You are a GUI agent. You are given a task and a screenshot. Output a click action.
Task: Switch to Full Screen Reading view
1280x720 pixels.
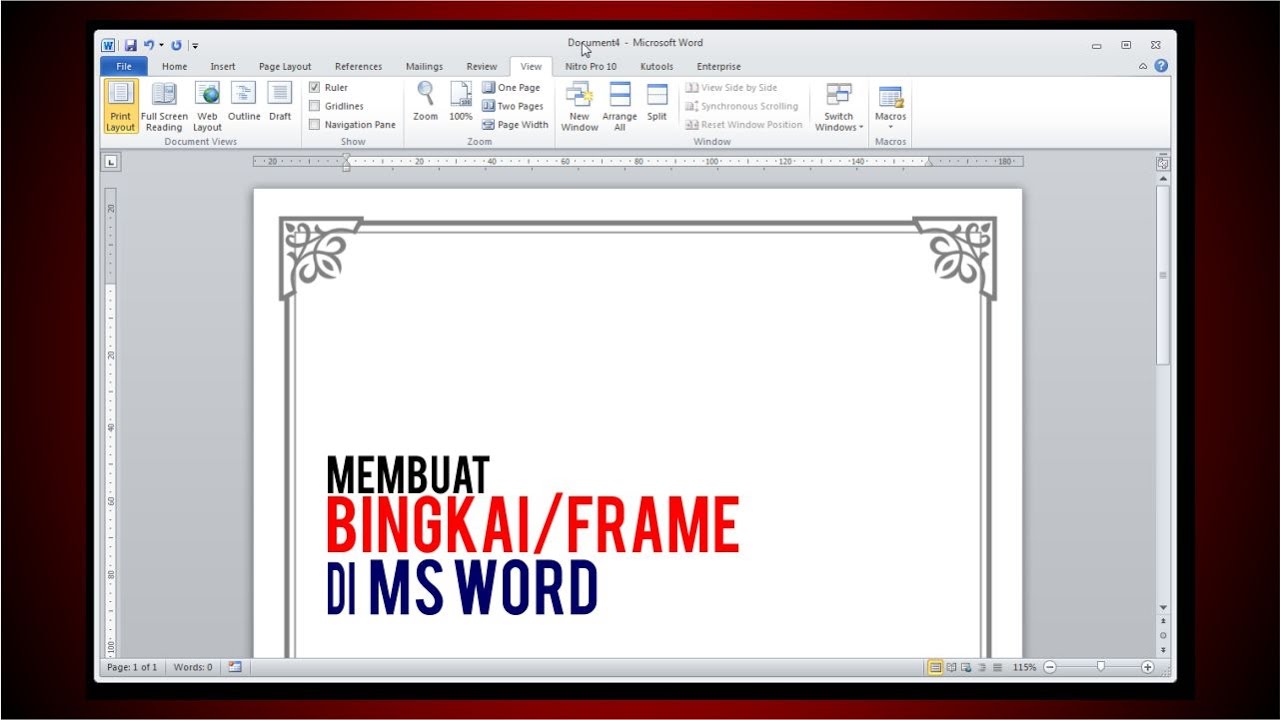(x=164, y=107)
